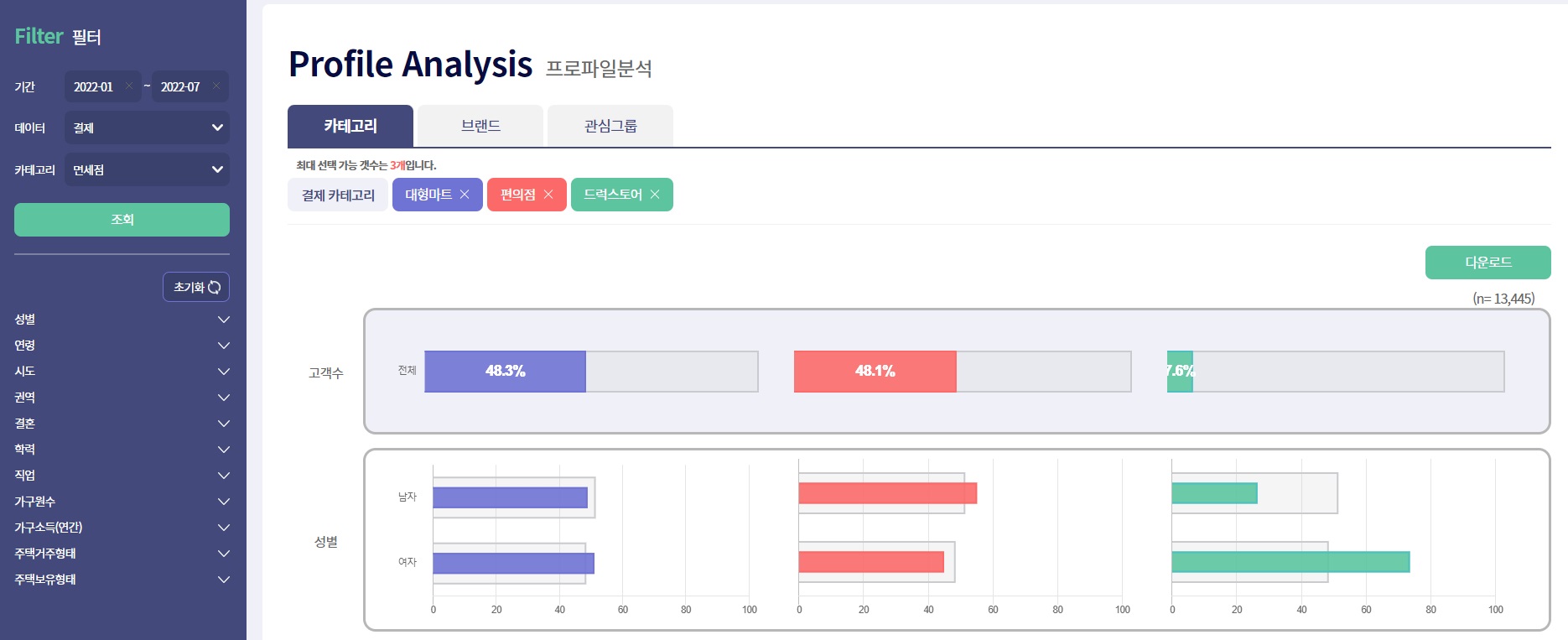
Task: Open the 카테고리 dropdown showing 면세점
Action: (x=147, y=169)
